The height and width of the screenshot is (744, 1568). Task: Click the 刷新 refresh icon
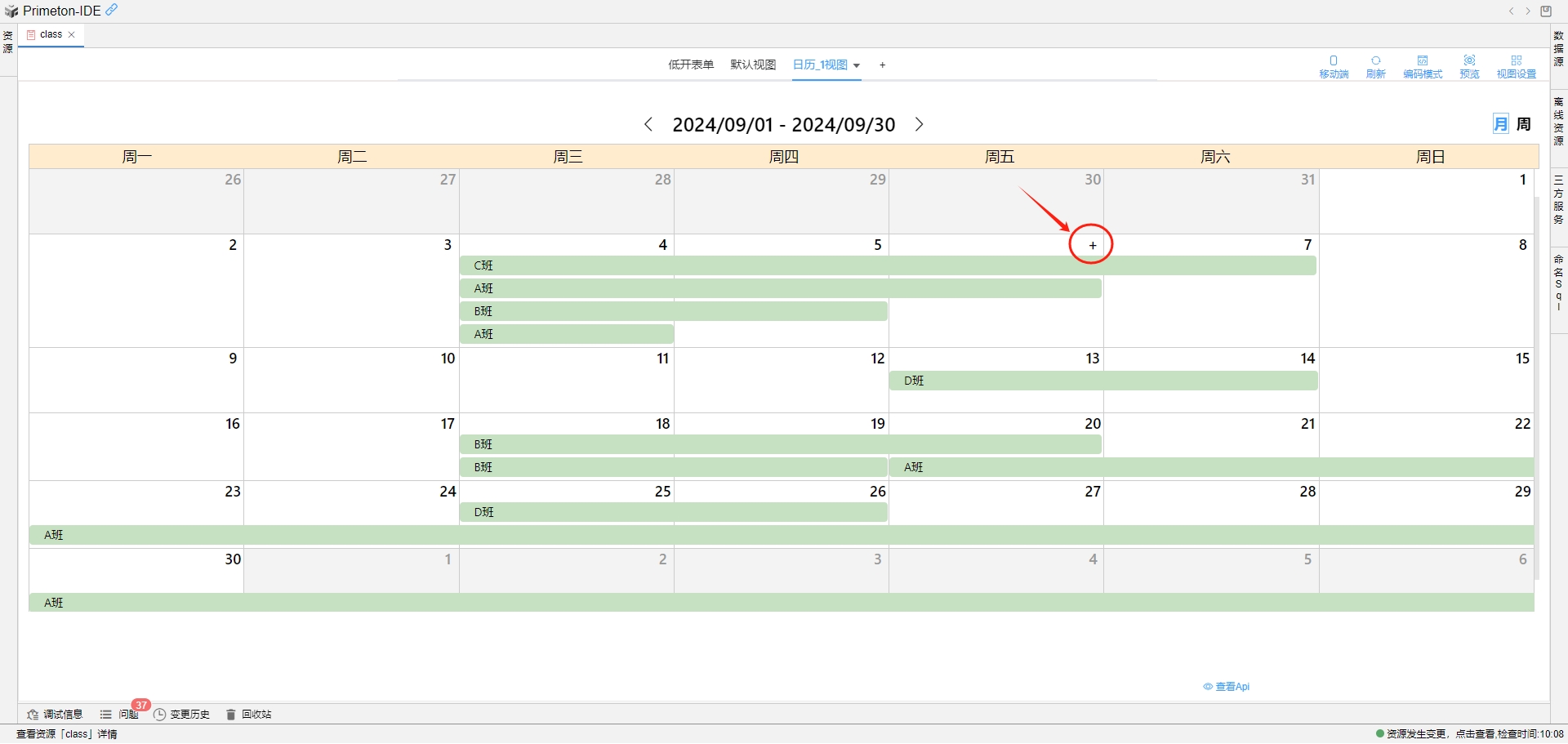point(1375,65)
